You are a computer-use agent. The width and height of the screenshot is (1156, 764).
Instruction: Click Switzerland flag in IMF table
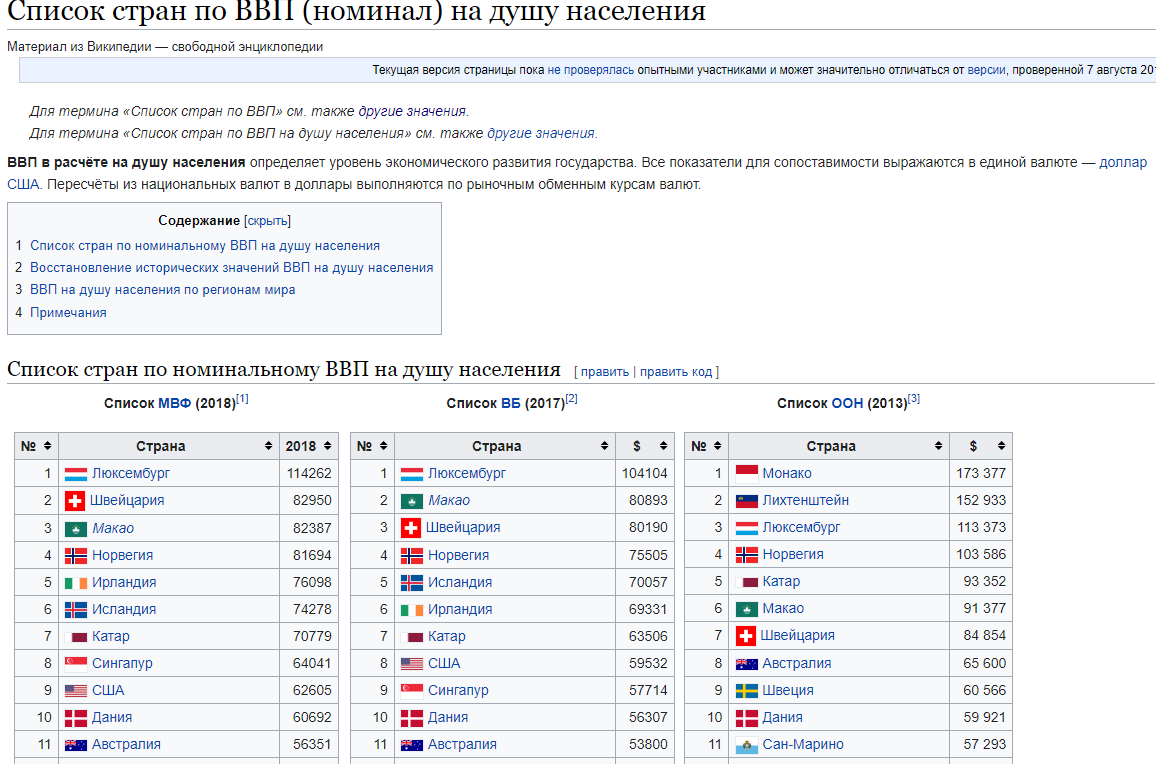(74, 501)
